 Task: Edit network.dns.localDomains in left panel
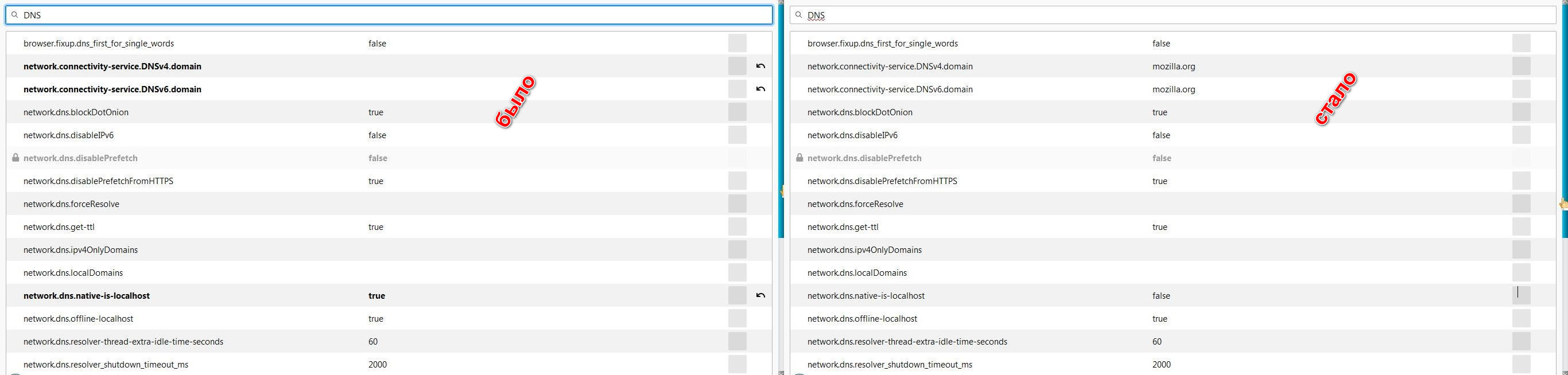tap(737, 273)
